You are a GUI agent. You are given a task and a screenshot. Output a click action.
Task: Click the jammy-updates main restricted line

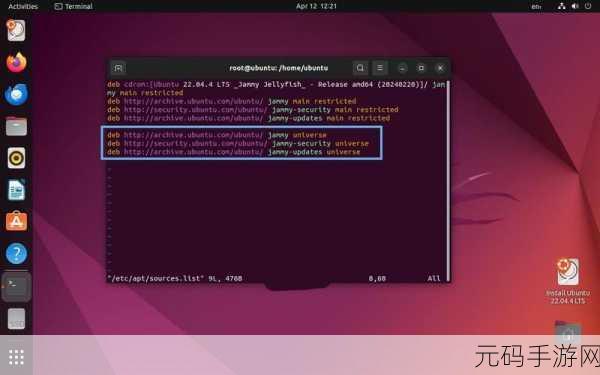coord(248,118)
